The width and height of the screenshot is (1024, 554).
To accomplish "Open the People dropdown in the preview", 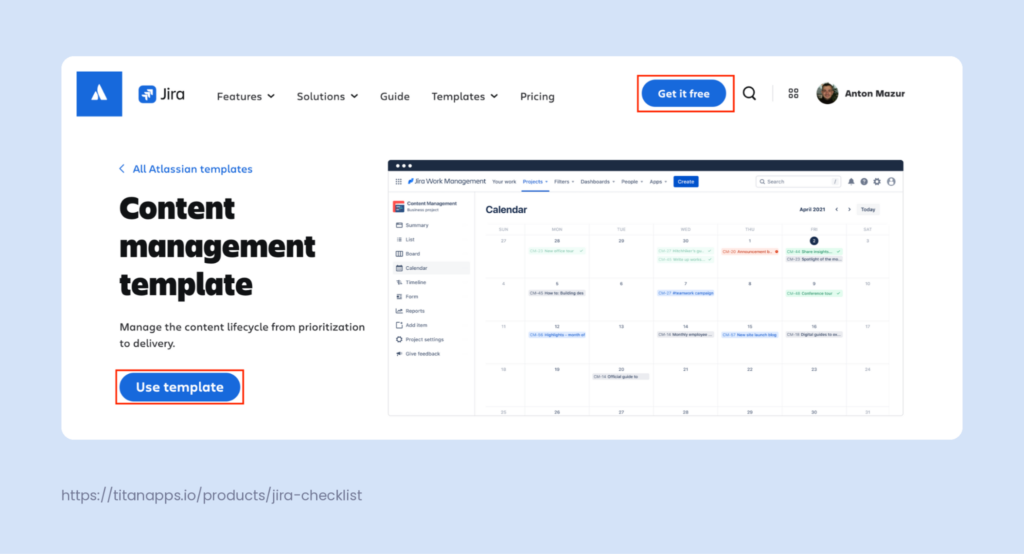I will 632,182.
